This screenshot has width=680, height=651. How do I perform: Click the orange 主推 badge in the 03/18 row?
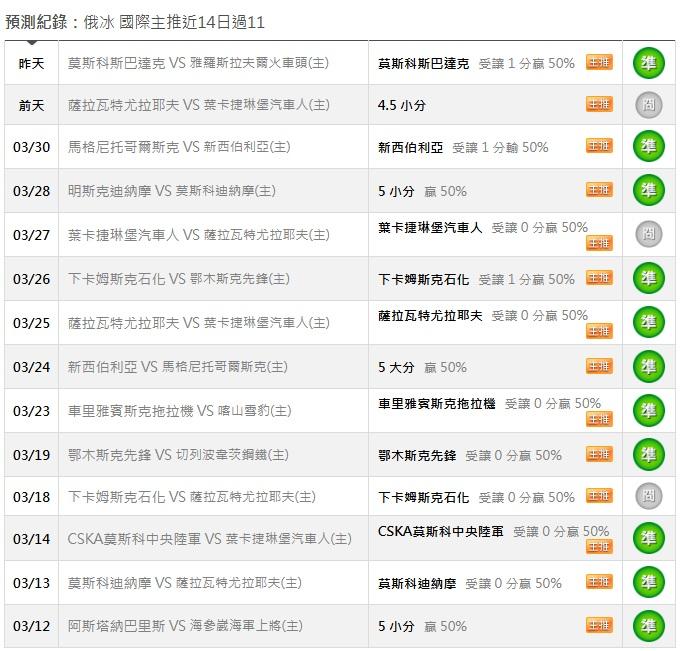pyautogui.click(x=599, y=495)
